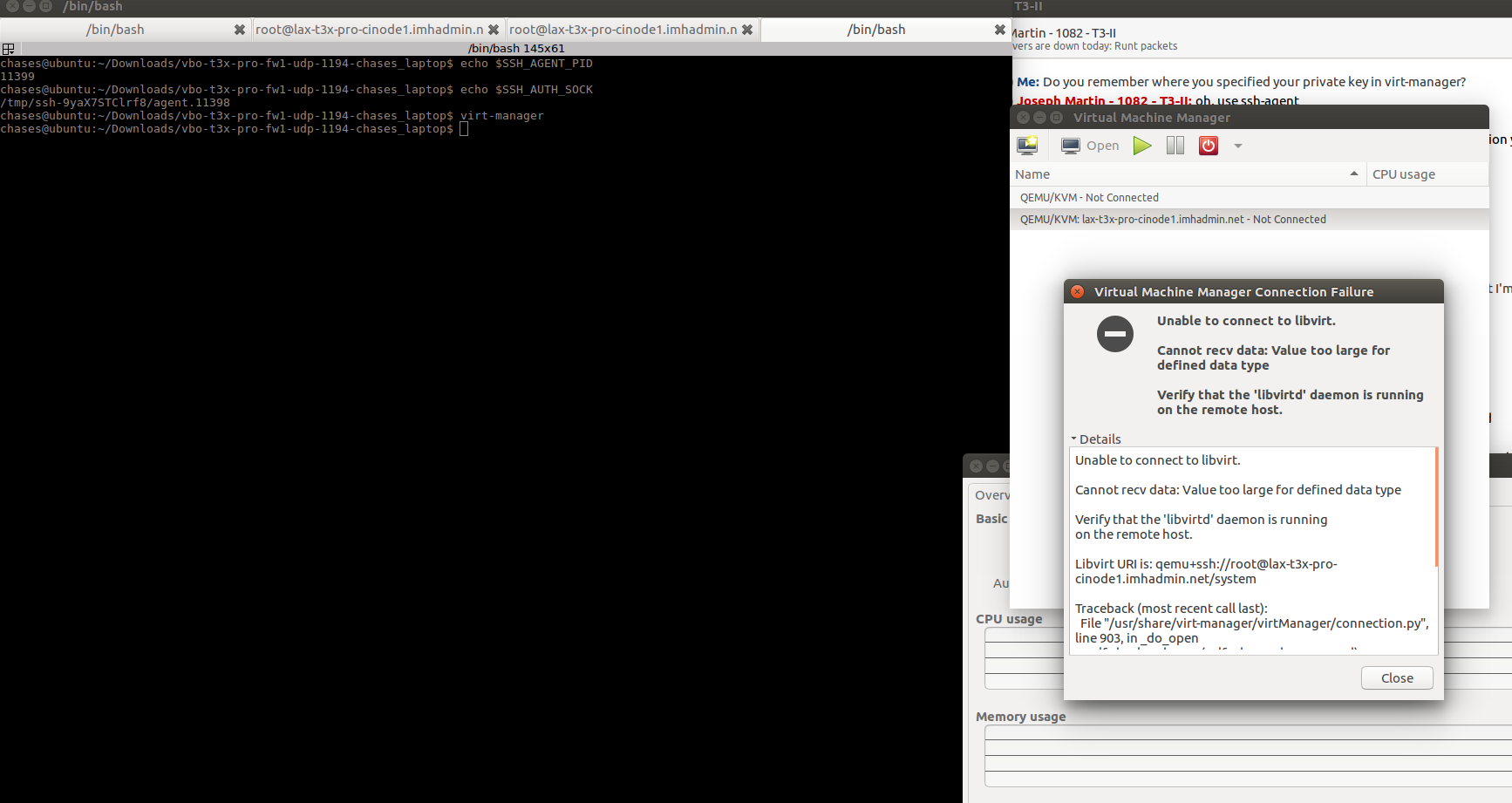Select the lax-t3x-pro-cinode1 QEMU/KVM connection row
The height and width of the screenshot is (803, 1512).
pyautogui.click(x=1172, y=220)
